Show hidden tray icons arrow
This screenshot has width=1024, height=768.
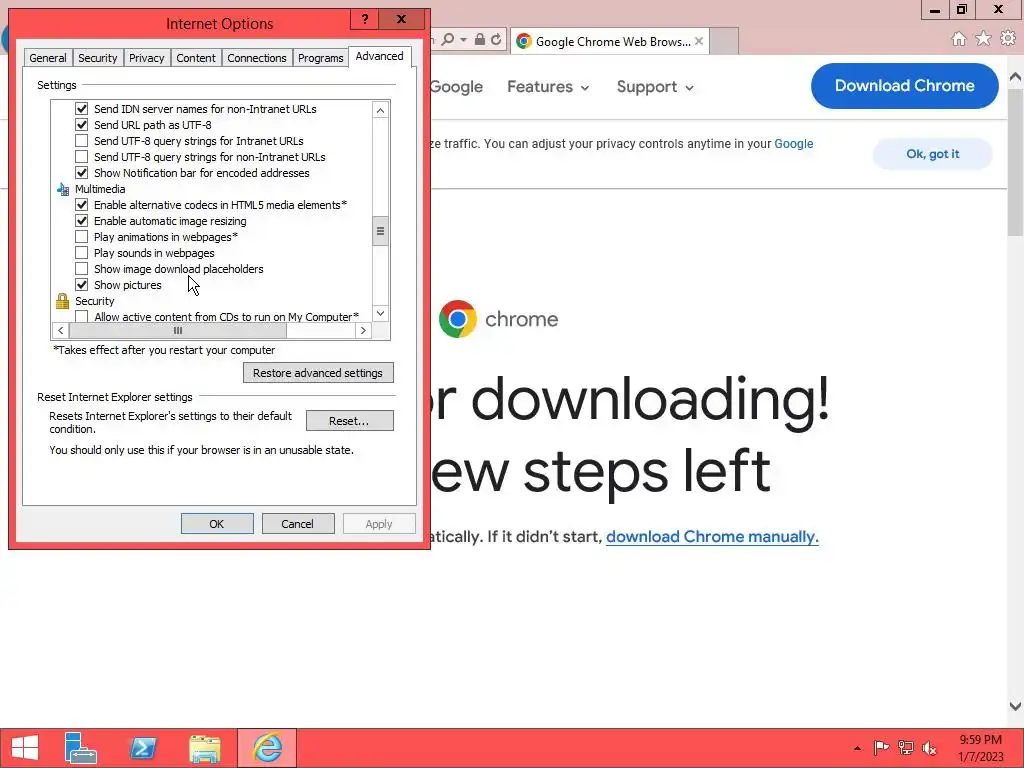[x=857, y=748]
